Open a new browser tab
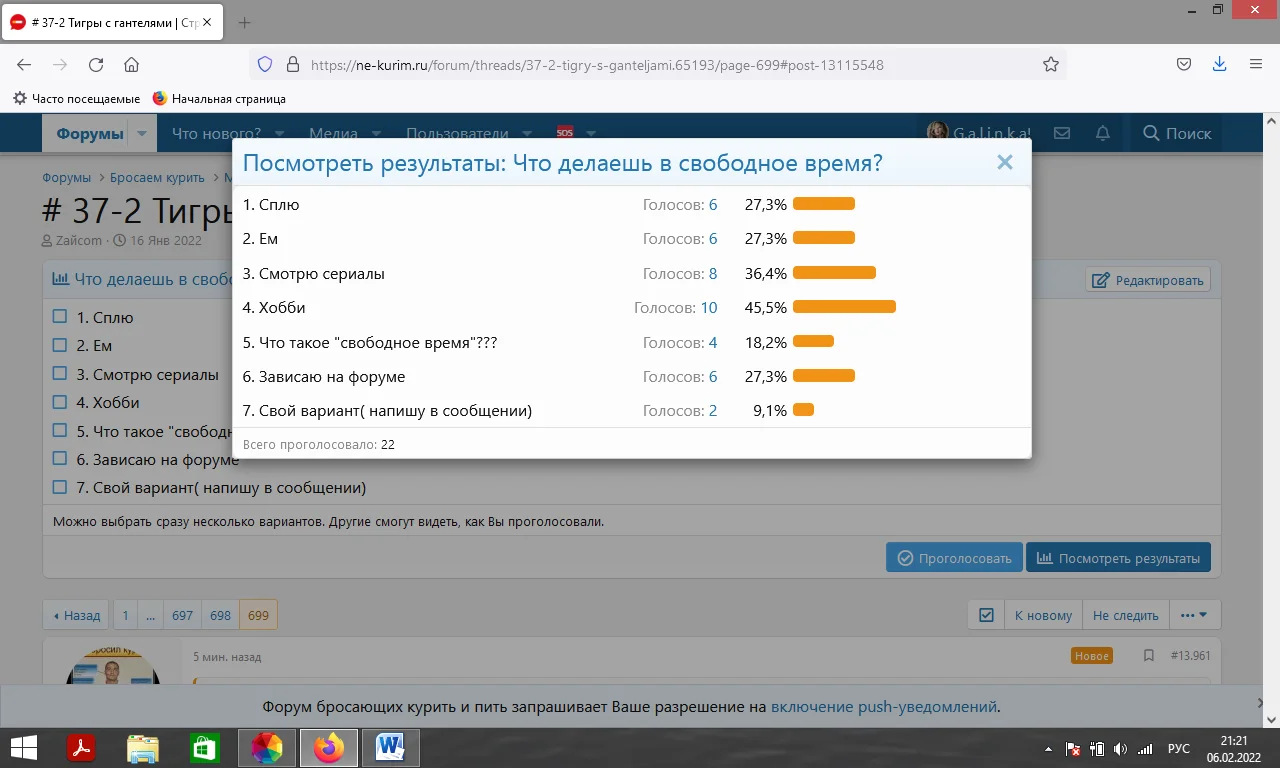 pyautogui.click(x=245, y=22)
